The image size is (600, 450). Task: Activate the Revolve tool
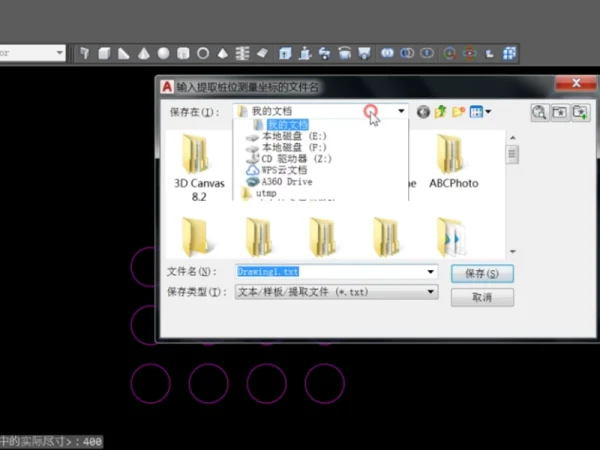pos(344,53)
